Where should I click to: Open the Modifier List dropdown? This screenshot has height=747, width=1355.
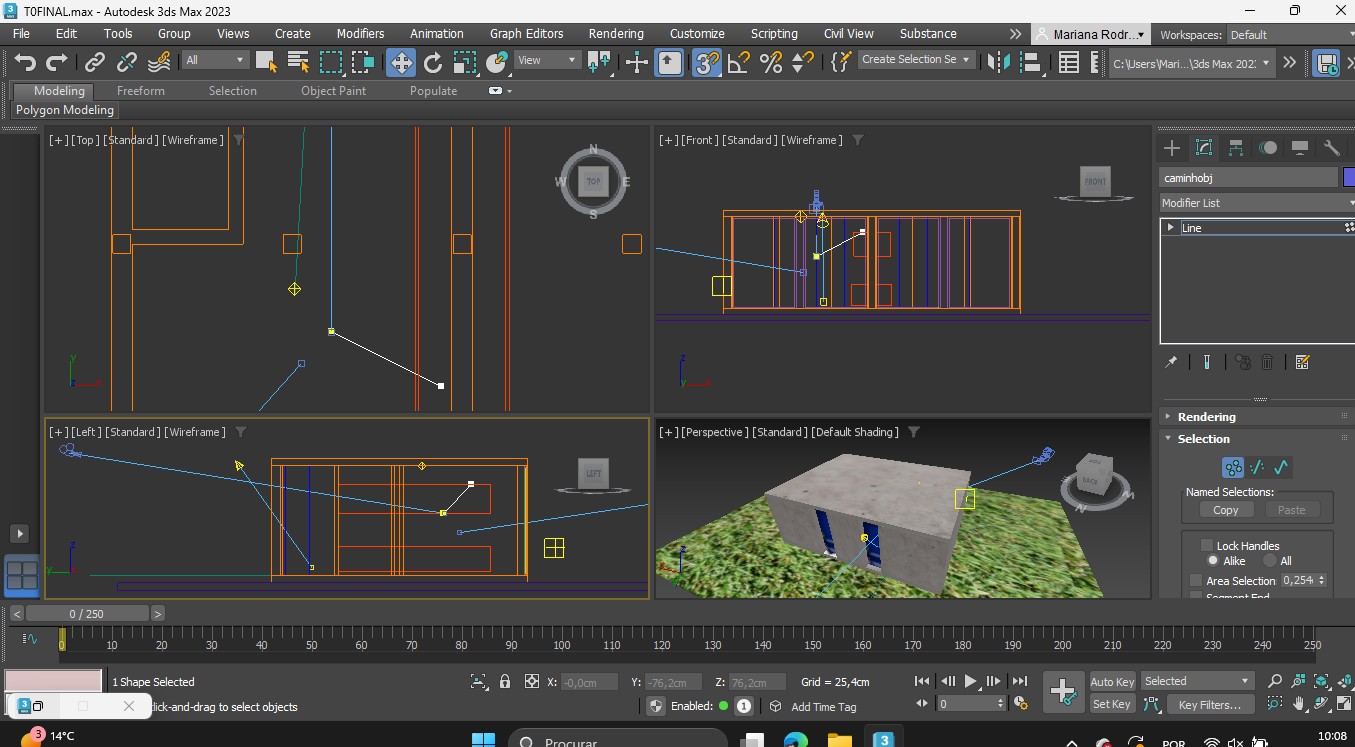1256,203
